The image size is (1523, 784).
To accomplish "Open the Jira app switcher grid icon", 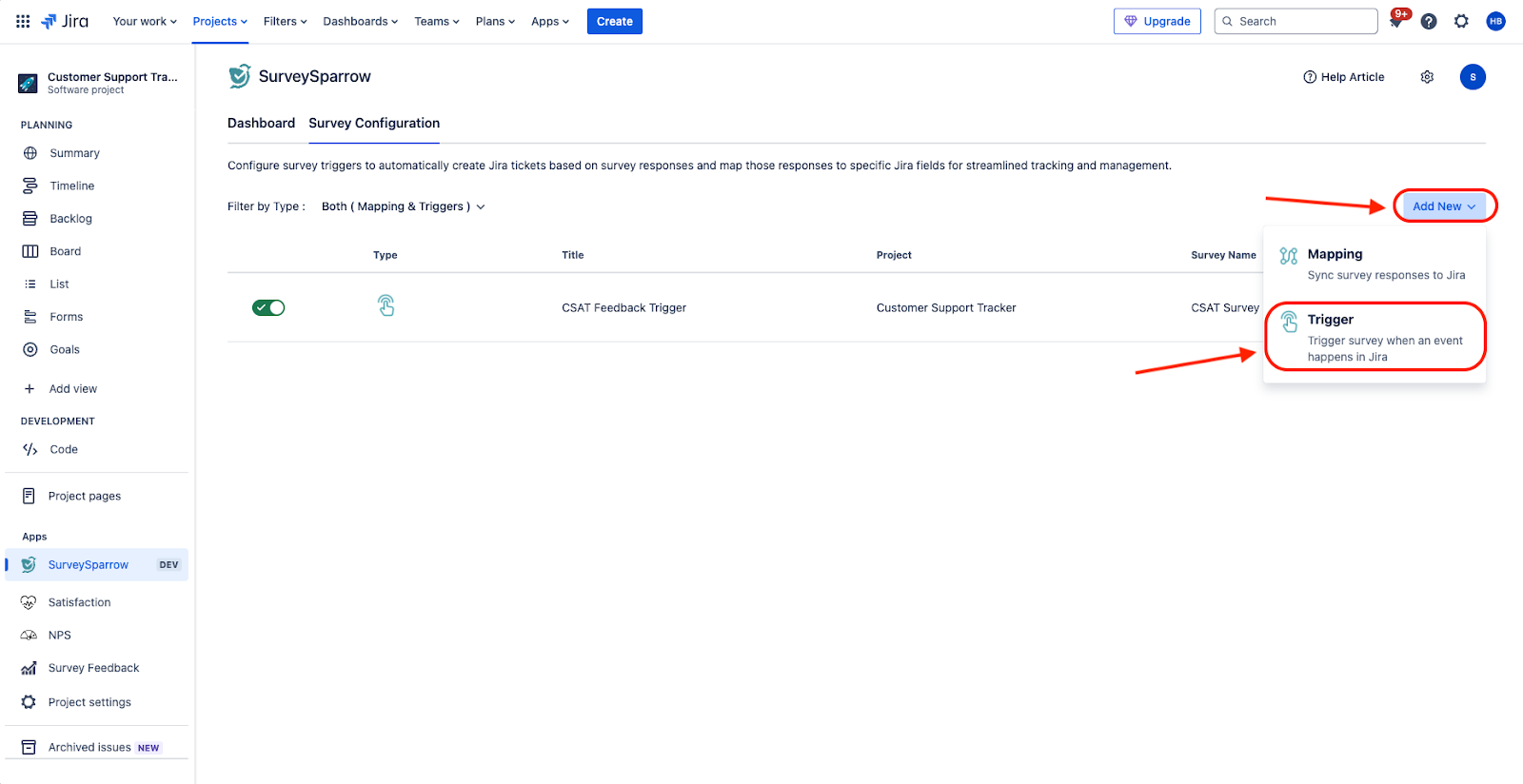I will 23,21.
